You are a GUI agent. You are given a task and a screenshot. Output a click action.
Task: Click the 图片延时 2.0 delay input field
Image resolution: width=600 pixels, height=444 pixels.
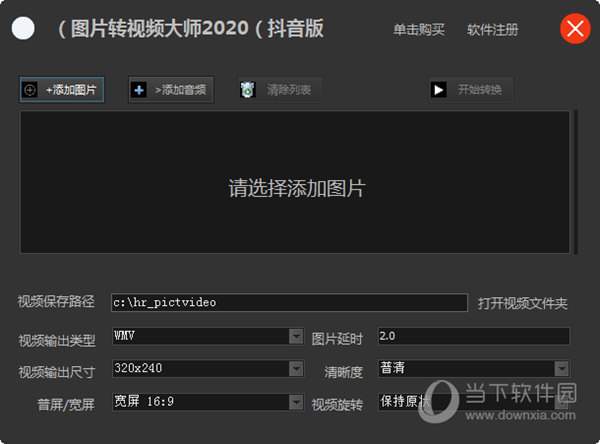tap(474, 336)
